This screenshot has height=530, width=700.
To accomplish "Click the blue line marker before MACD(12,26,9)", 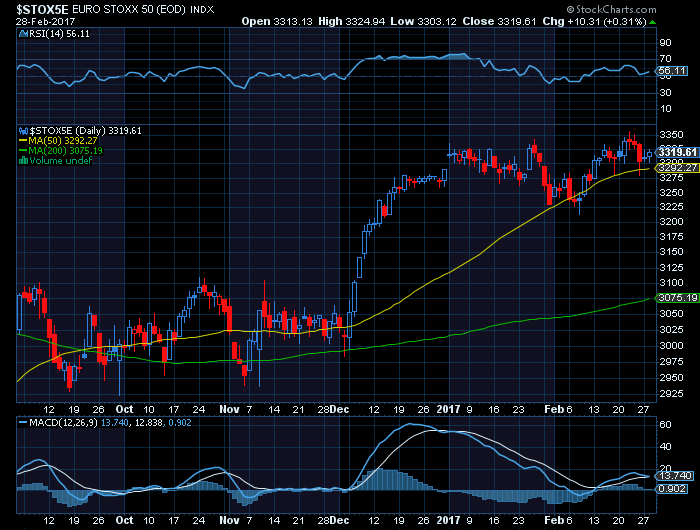I will tap(23, 423).
